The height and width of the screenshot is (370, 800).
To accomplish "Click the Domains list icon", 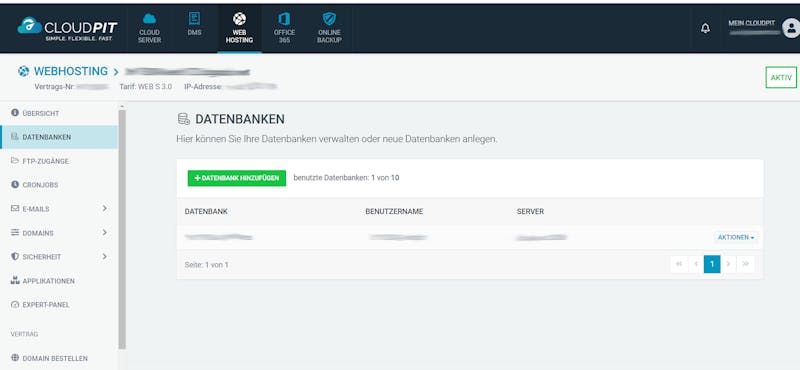I will point(15,232).
